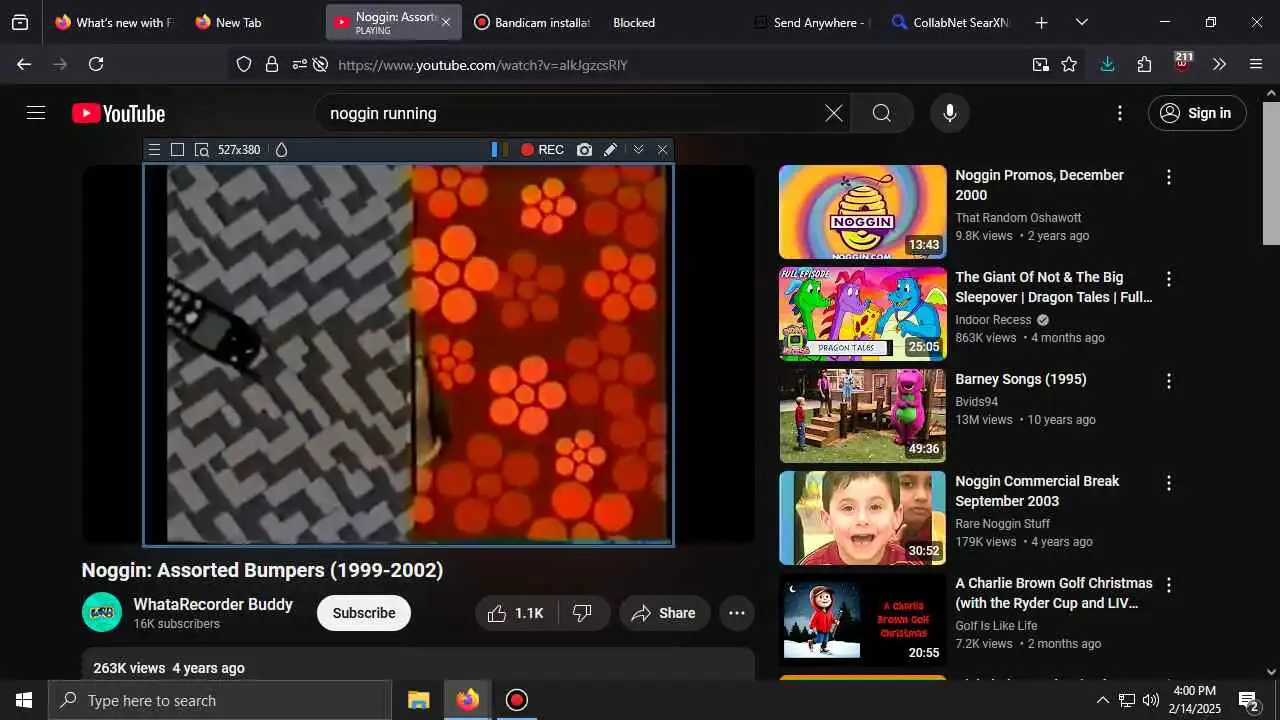Image resolution: width=1280 pixels, height=720 pixels.
Task: Open options menu for Dragon Tales video
Action: coord(1168,279)
